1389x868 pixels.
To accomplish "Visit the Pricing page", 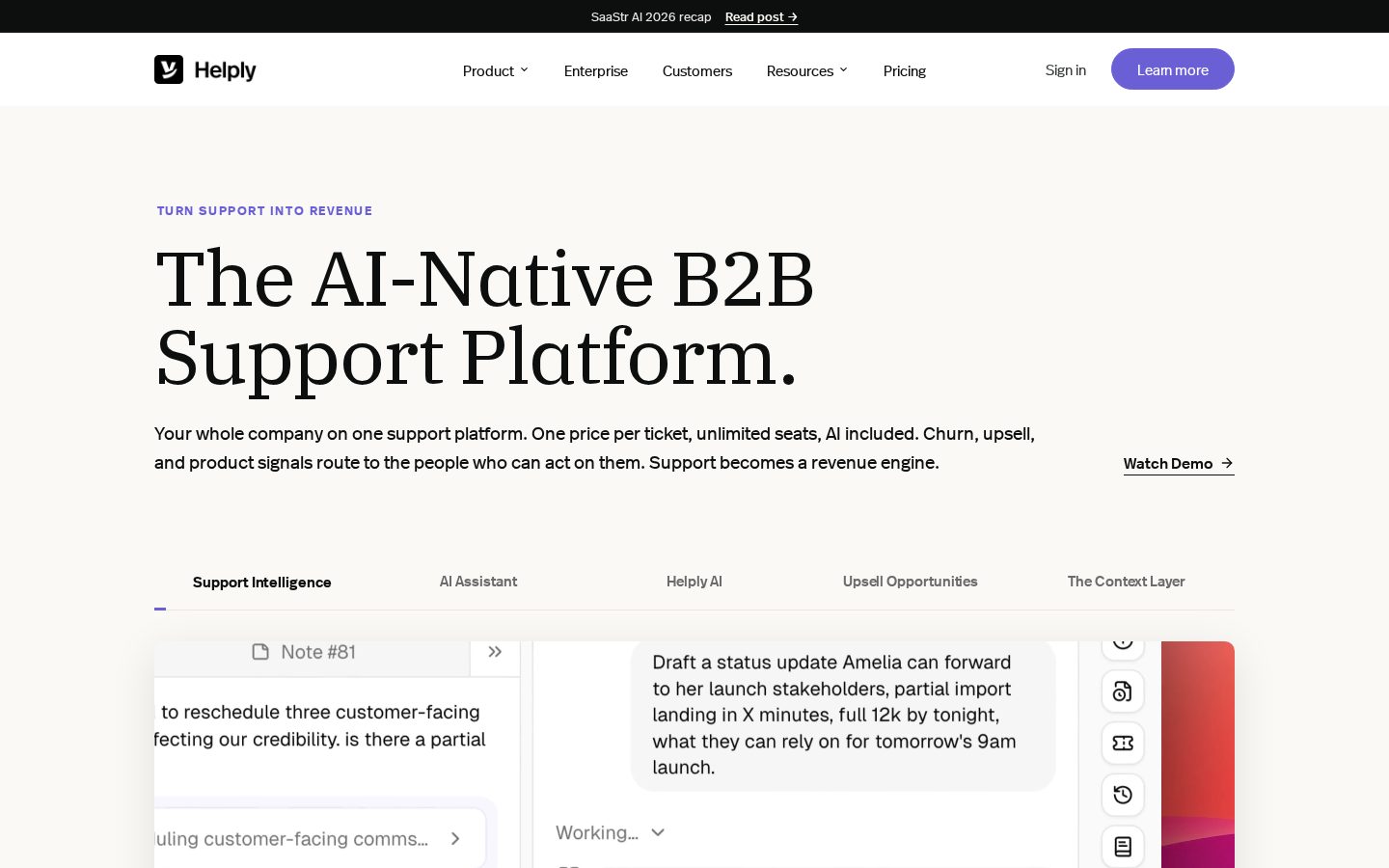I will click(905, 70).
